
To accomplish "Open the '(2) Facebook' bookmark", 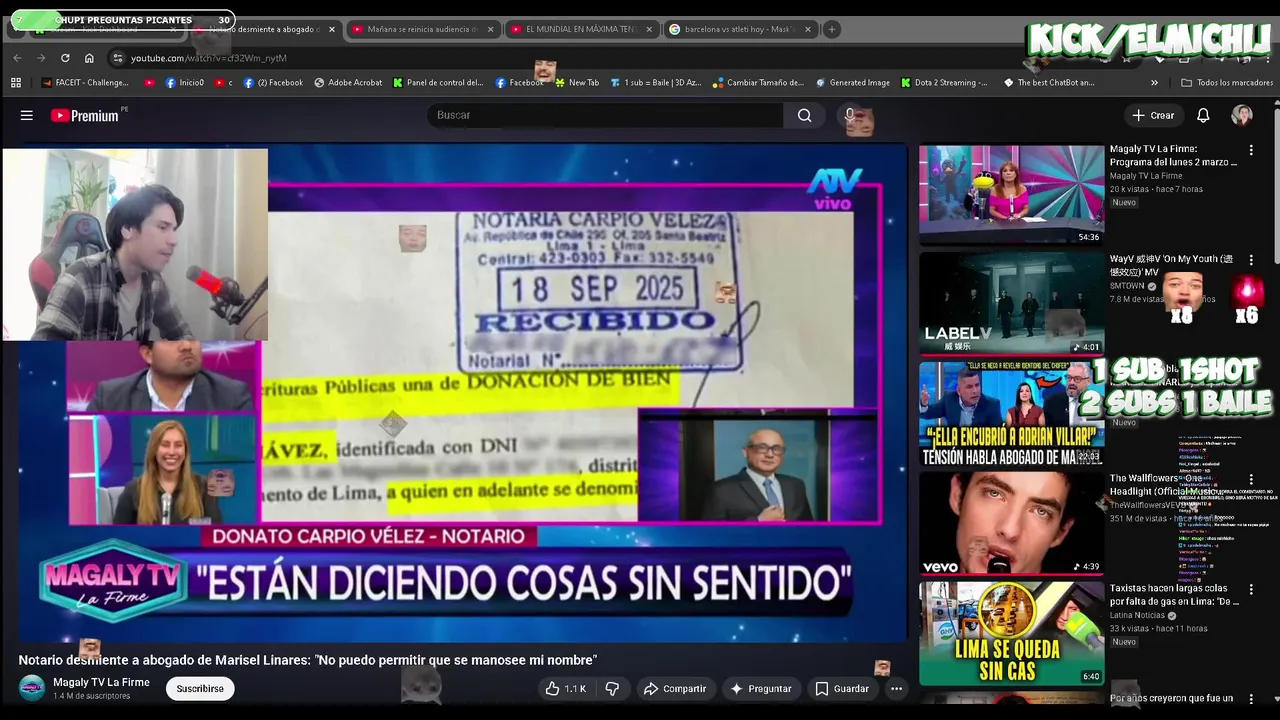I will tap(273, 83).
